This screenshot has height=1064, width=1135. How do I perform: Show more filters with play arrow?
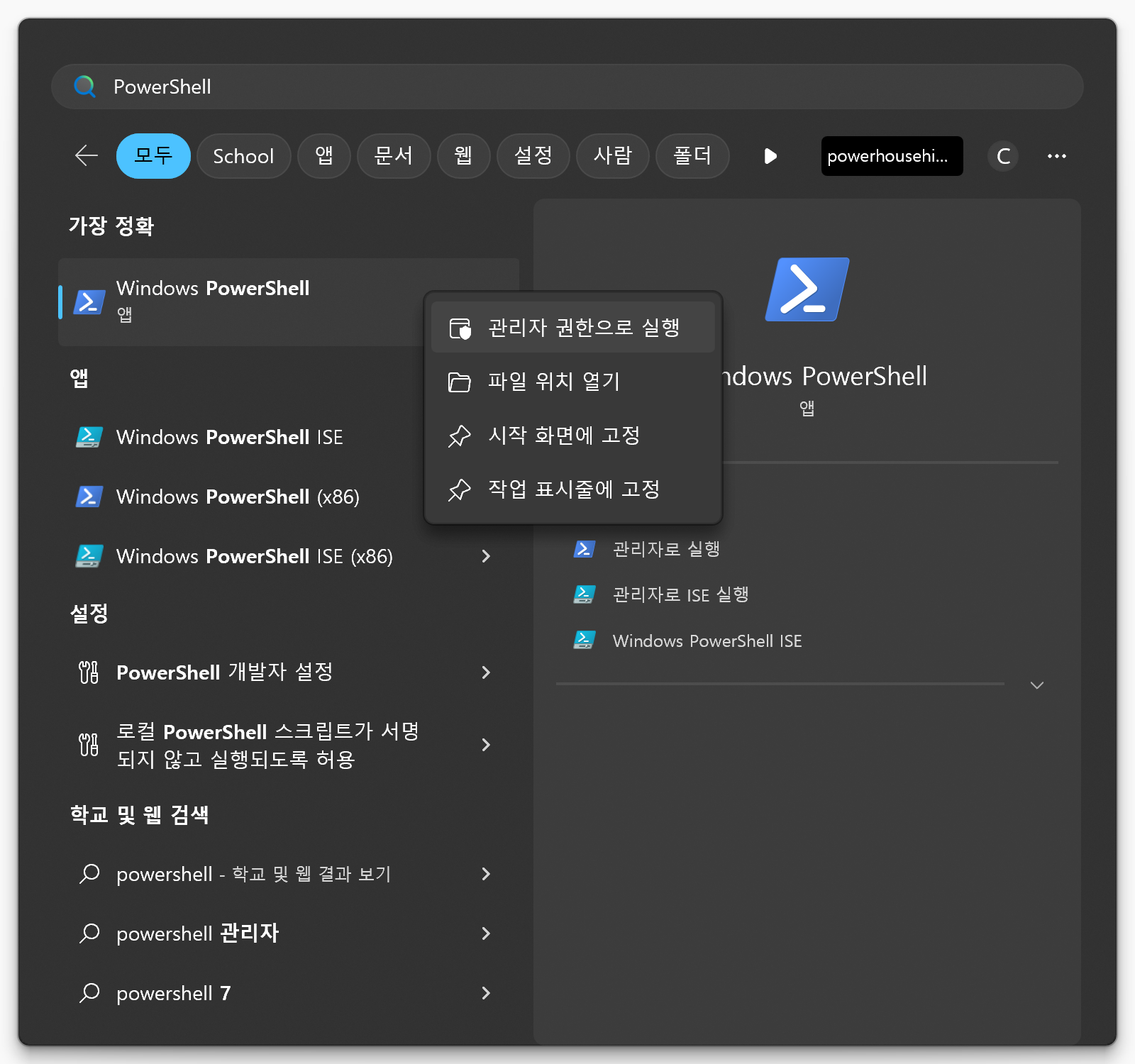click(x=770, y=156)
